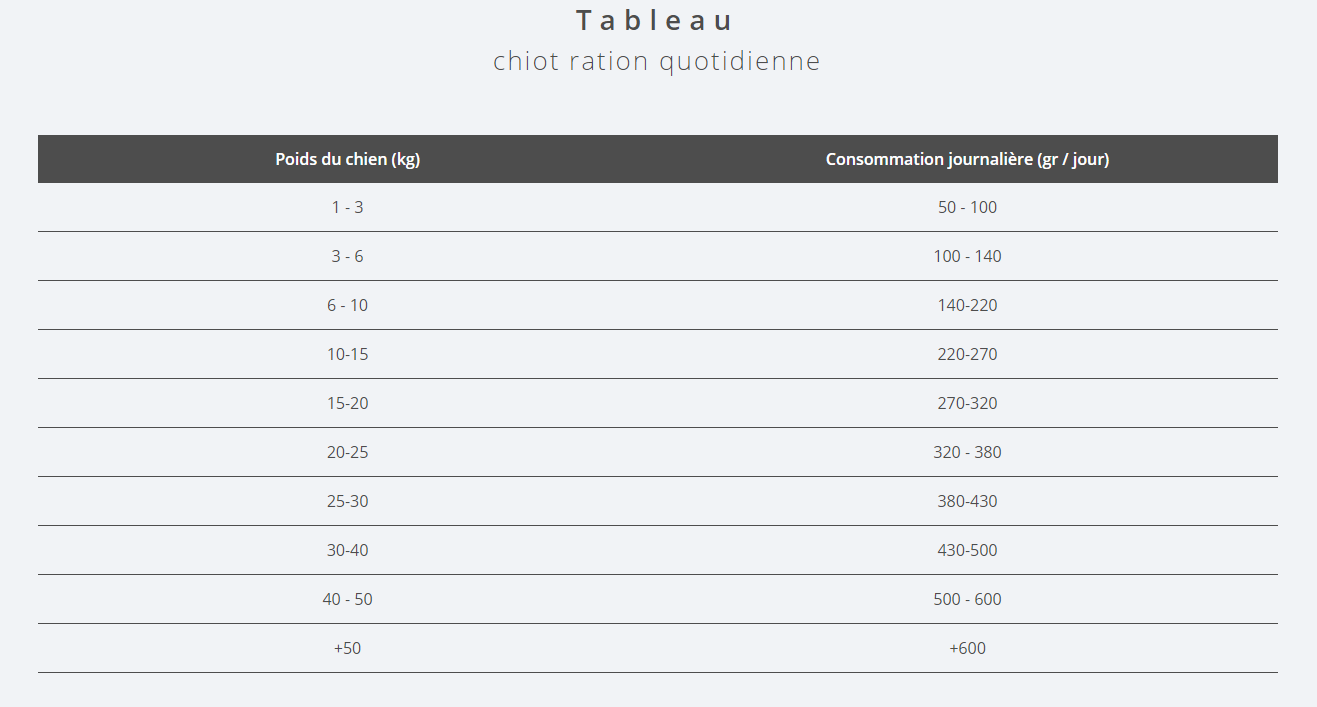
Task: Select the '270-320' consumption cell
Action: [968, 403]
